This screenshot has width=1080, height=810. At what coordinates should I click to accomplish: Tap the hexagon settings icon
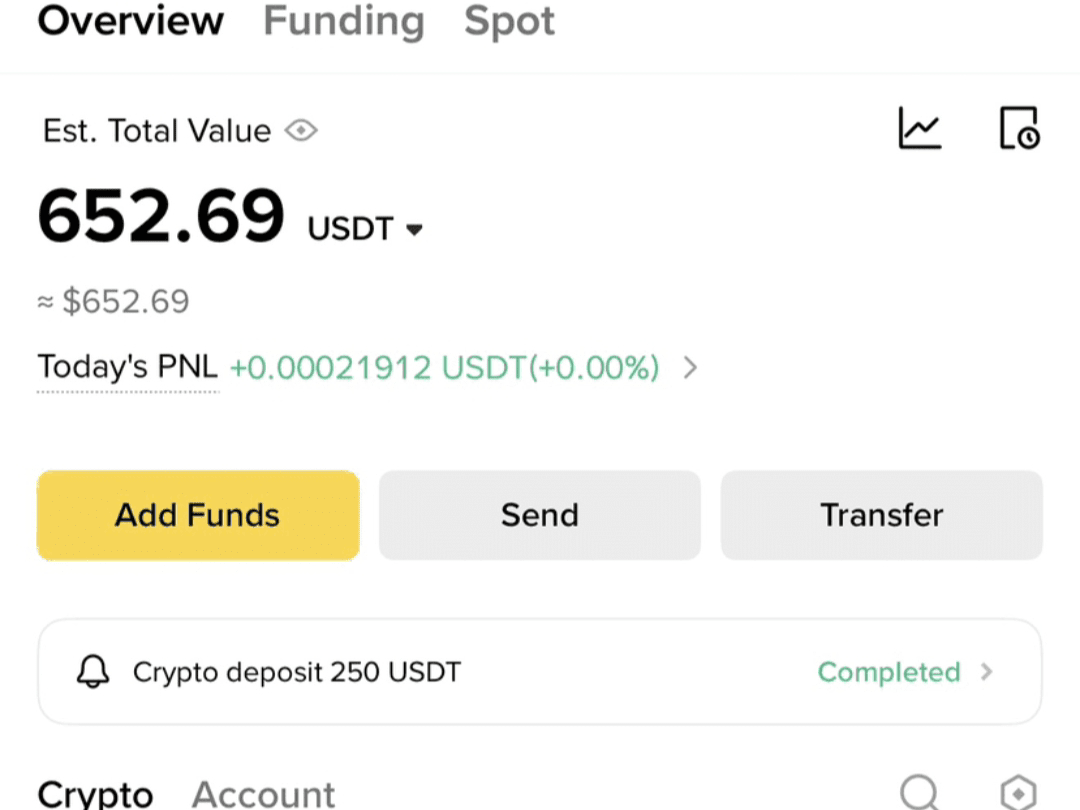tap(1019, 792)
